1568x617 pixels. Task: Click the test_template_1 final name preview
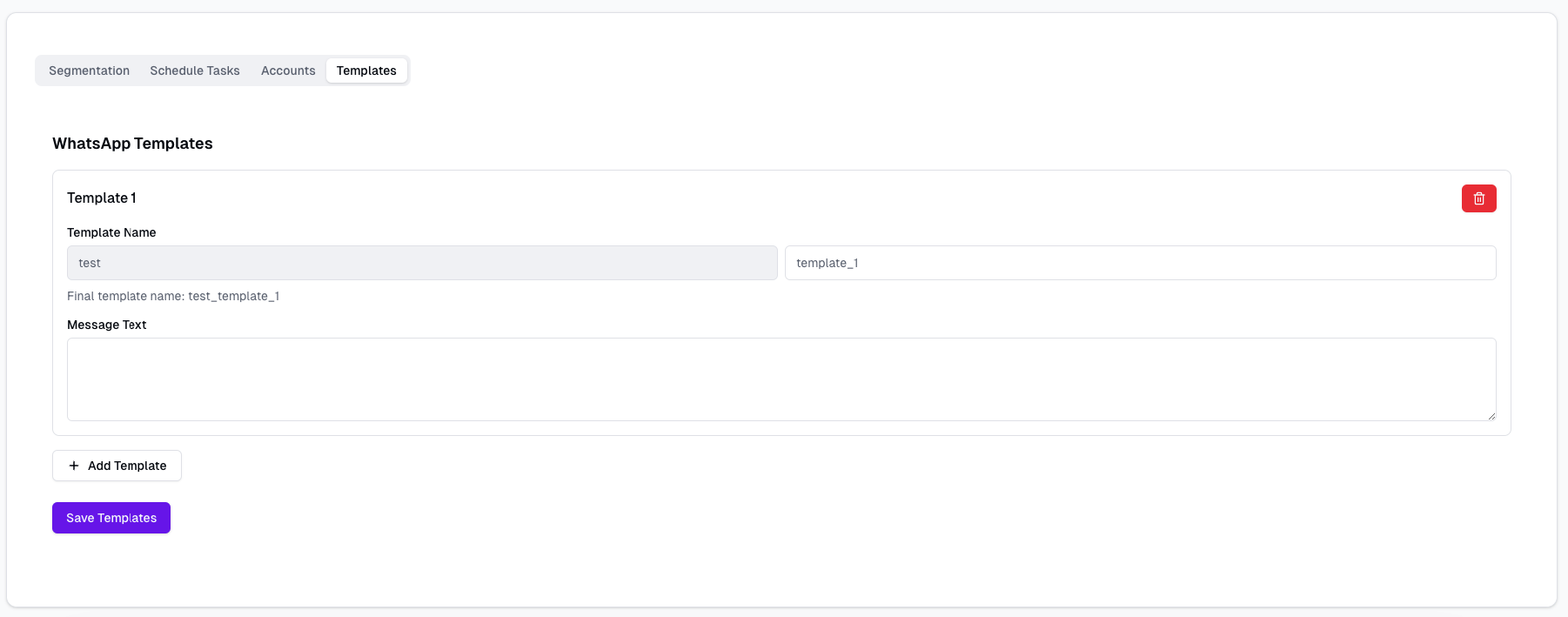click(234, 296)
